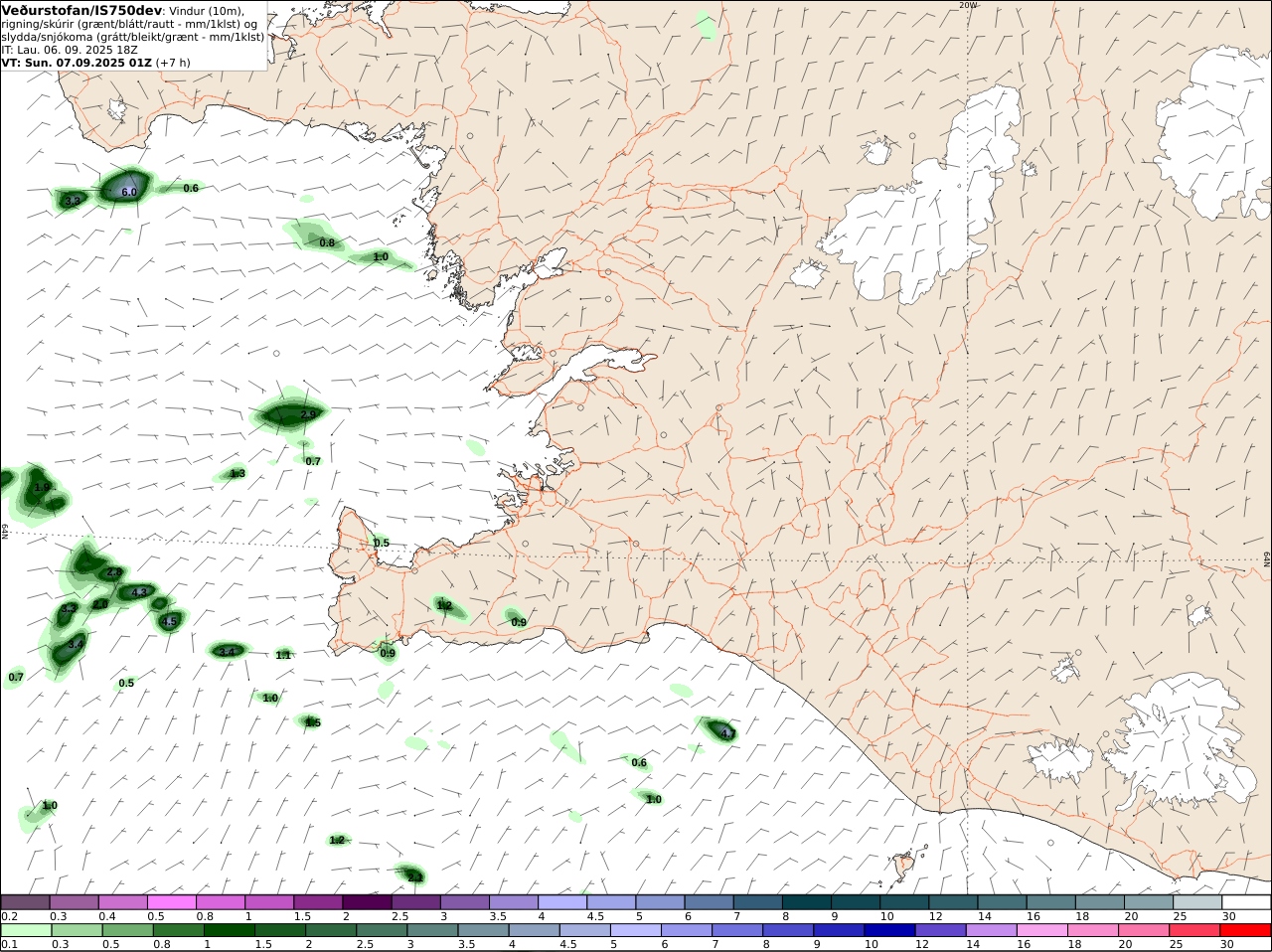Pick lower legend pink swatch between 18 and 20
Viewport: 1272px width, 952px height.
1091,930
